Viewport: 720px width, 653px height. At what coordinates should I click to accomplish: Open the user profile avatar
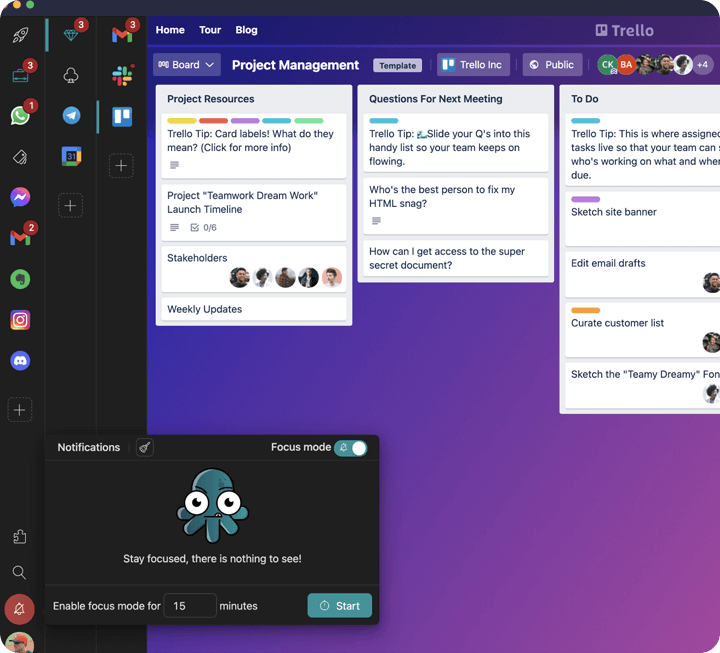click(19, 643)
